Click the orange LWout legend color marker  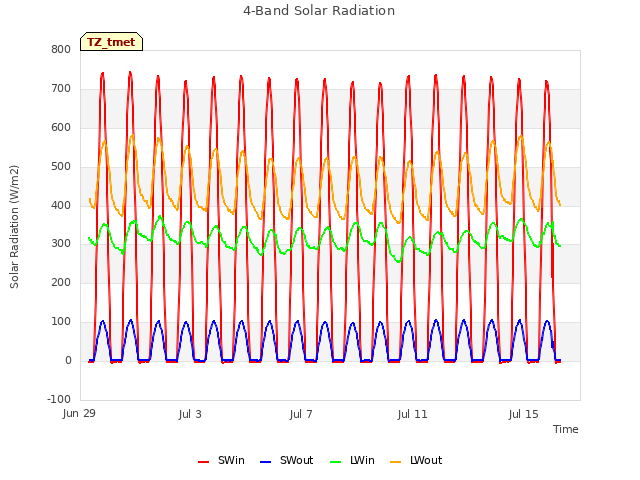click(x=396, y=462)
